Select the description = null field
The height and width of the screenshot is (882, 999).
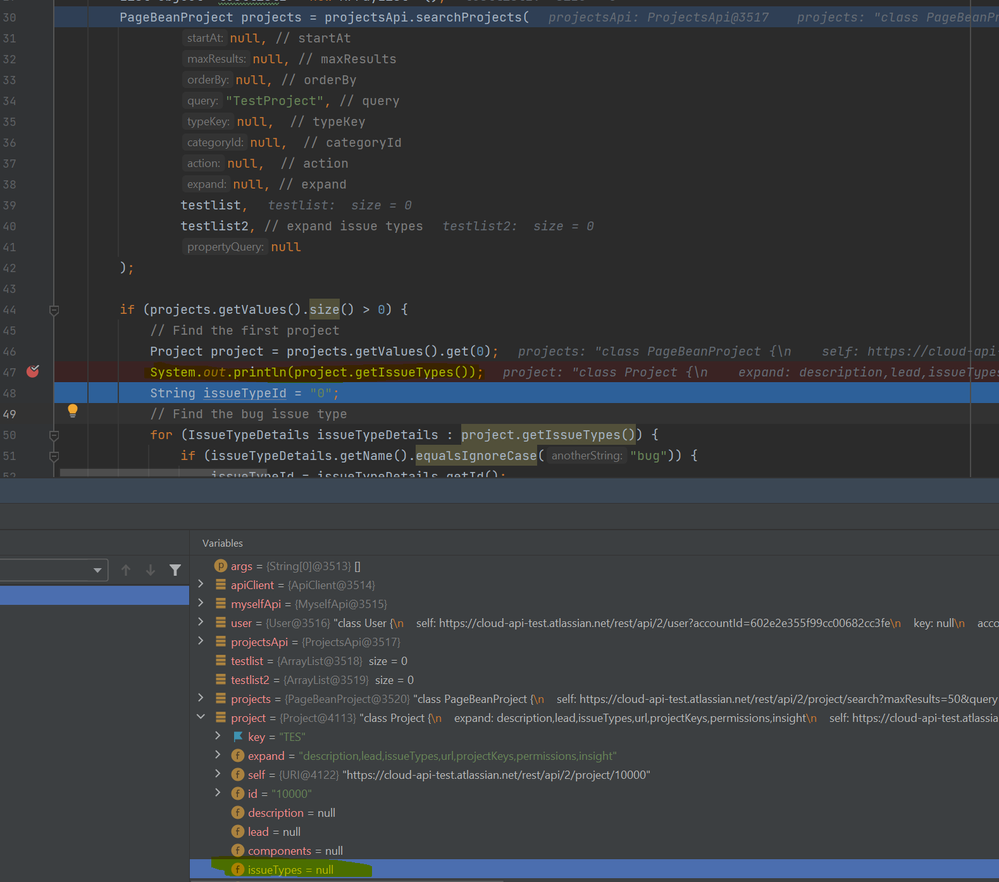(594, 813)
